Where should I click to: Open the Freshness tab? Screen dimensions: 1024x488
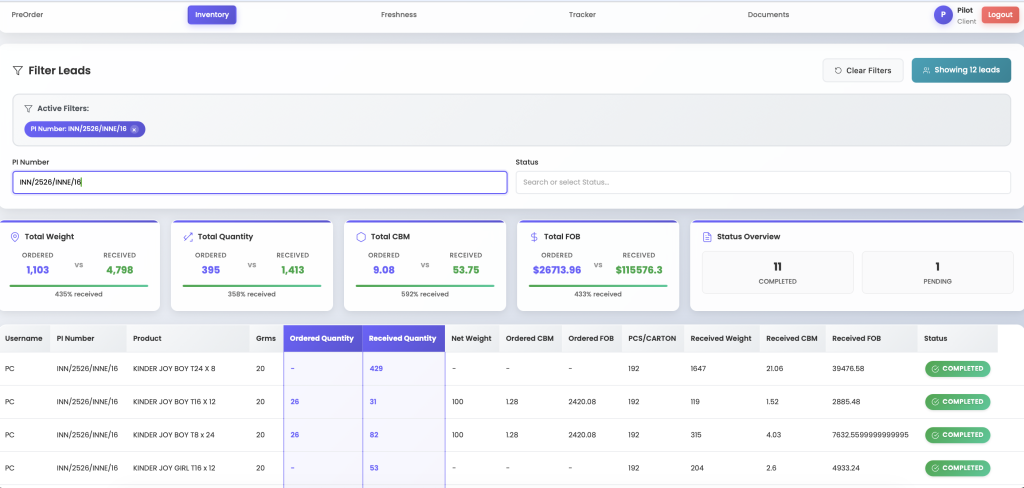(x=398, y=15)
